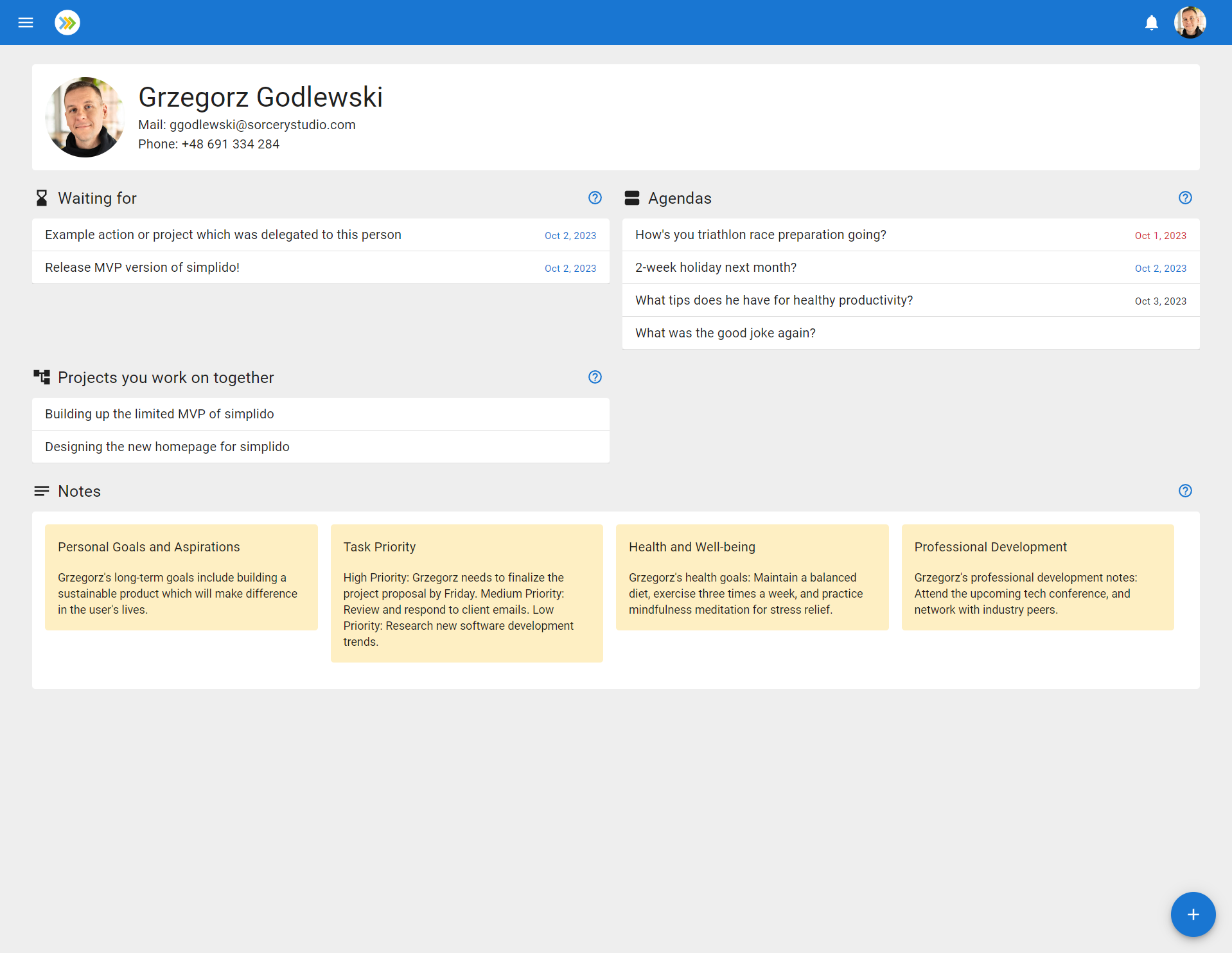Open the 'Personal Goals and Aspirations' note
The width and height of the screenshot is (1232, 953).
point(181,577)
